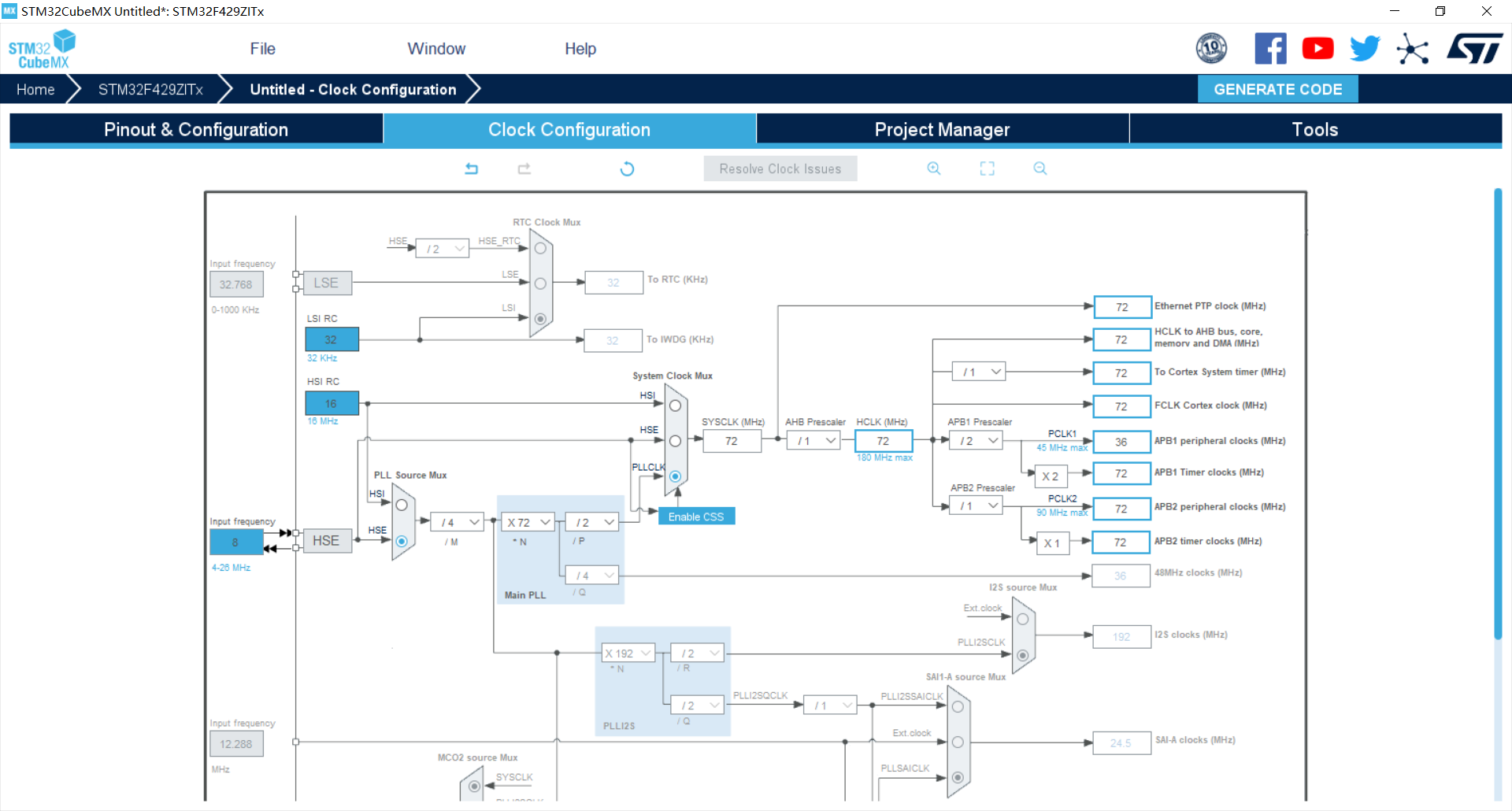Select PLLI2SSAICLK in SAI1-A source Mux

958,706
